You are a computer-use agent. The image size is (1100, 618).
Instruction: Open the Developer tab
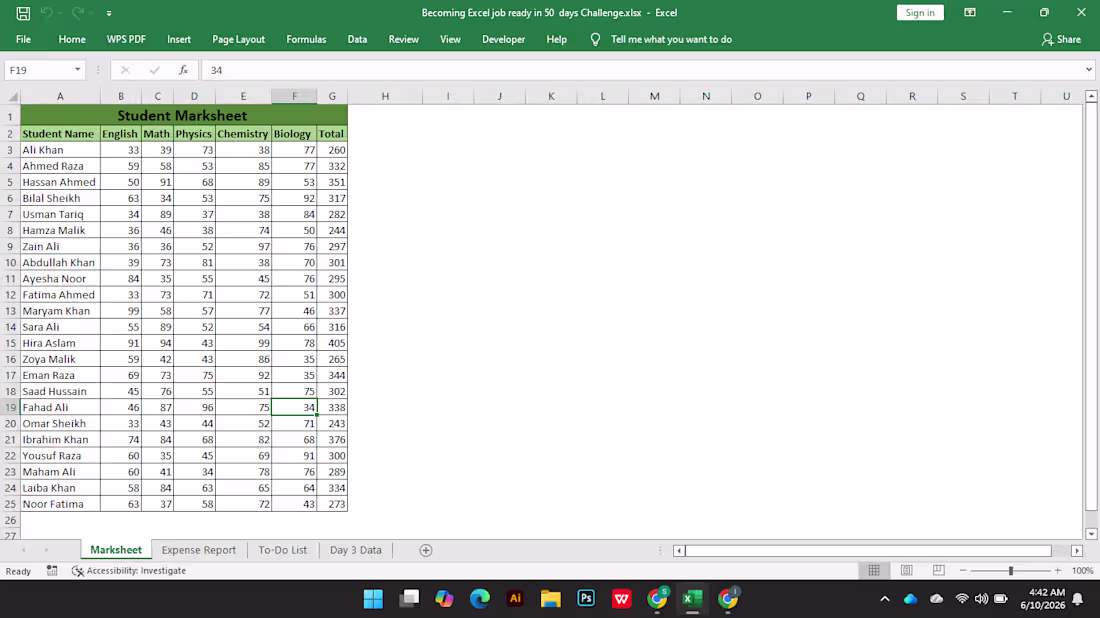504,39
